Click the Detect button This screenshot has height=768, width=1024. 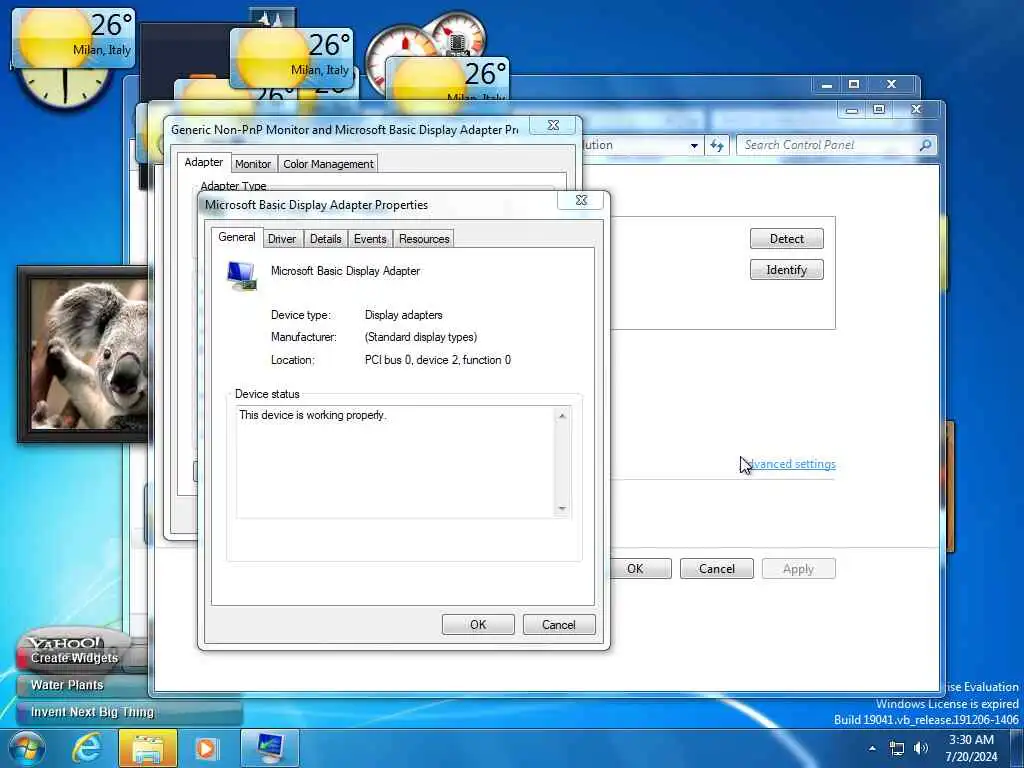(786, 238)
